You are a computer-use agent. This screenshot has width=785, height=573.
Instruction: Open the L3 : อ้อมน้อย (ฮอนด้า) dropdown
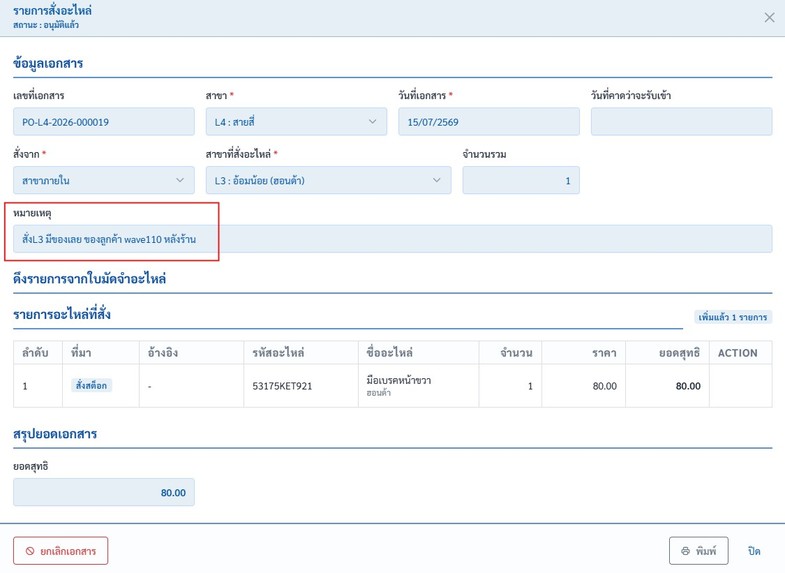(x=328, y=180)
